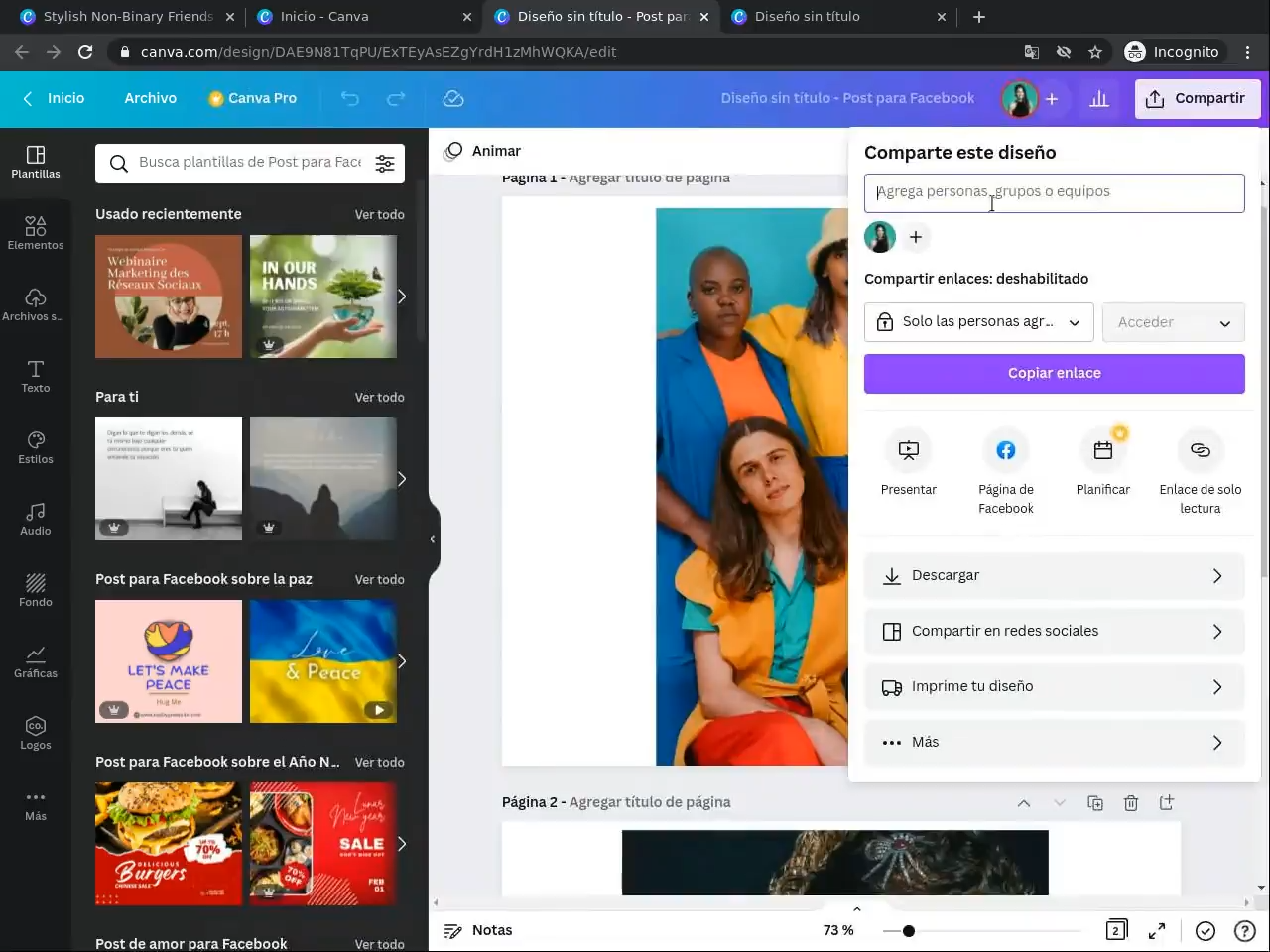Click Ver todo for Usado recientemente

coord(380,214)
